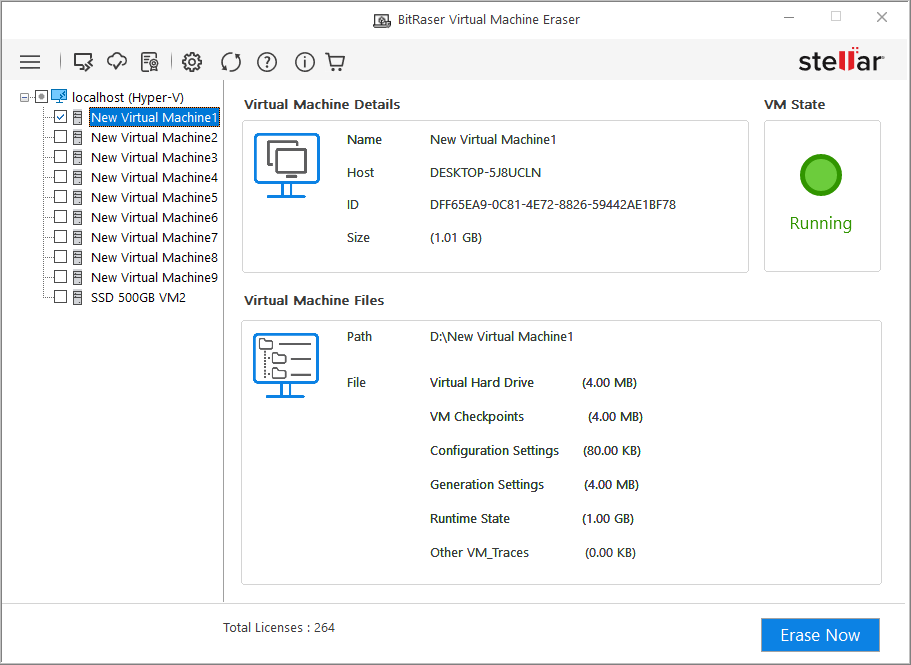The width and height of the screenshot is (911, 665).
Task: Check the New Virtual Machine3 checkbox
Action: coord(60,157)
